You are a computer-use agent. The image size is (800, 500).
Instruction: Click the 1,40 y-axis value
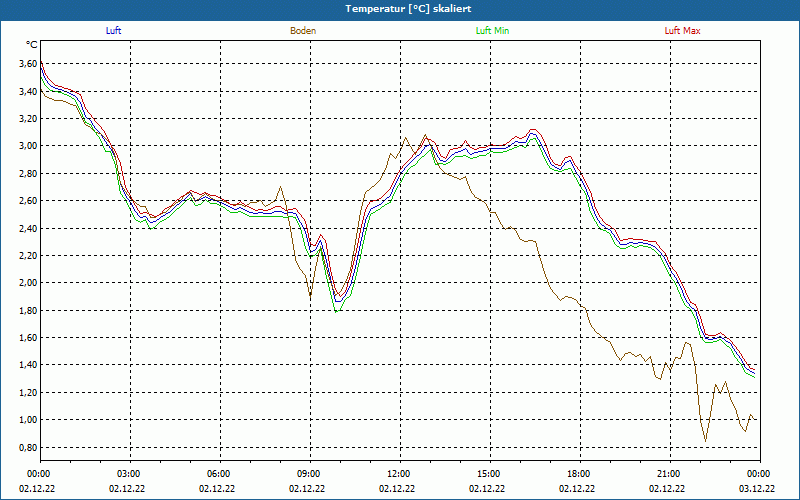(x=28, y=365)
